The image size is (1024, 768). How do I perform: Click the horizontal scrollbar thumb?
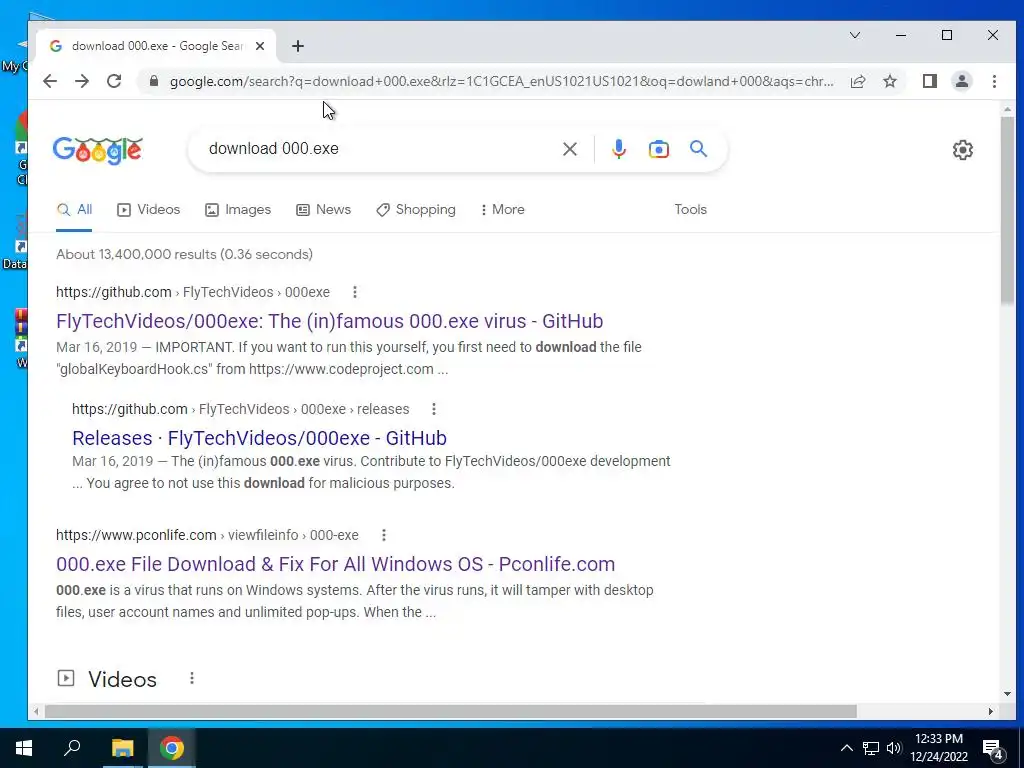click(451, 711)
